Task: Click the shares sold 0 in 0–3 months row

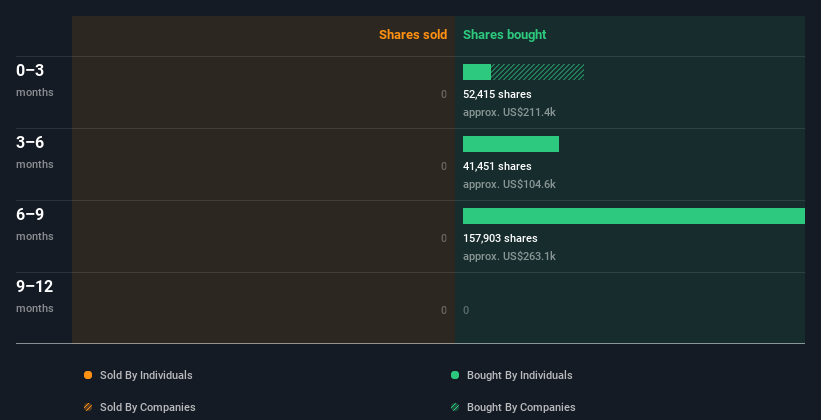Action: point(444,94)
